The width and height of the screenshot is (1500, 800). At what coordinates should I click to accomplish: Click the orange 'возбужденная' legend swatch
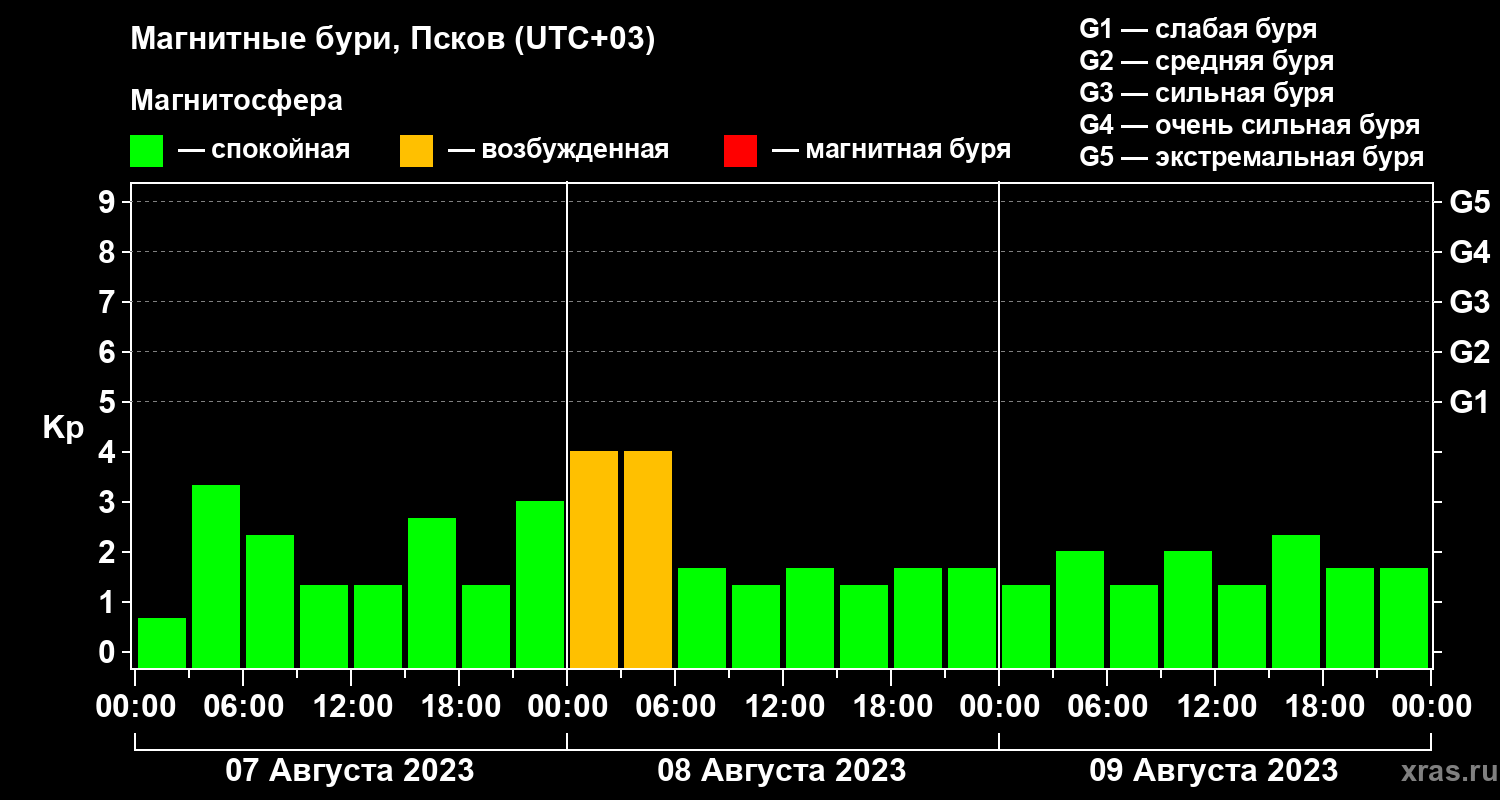(x=416, y=151)
